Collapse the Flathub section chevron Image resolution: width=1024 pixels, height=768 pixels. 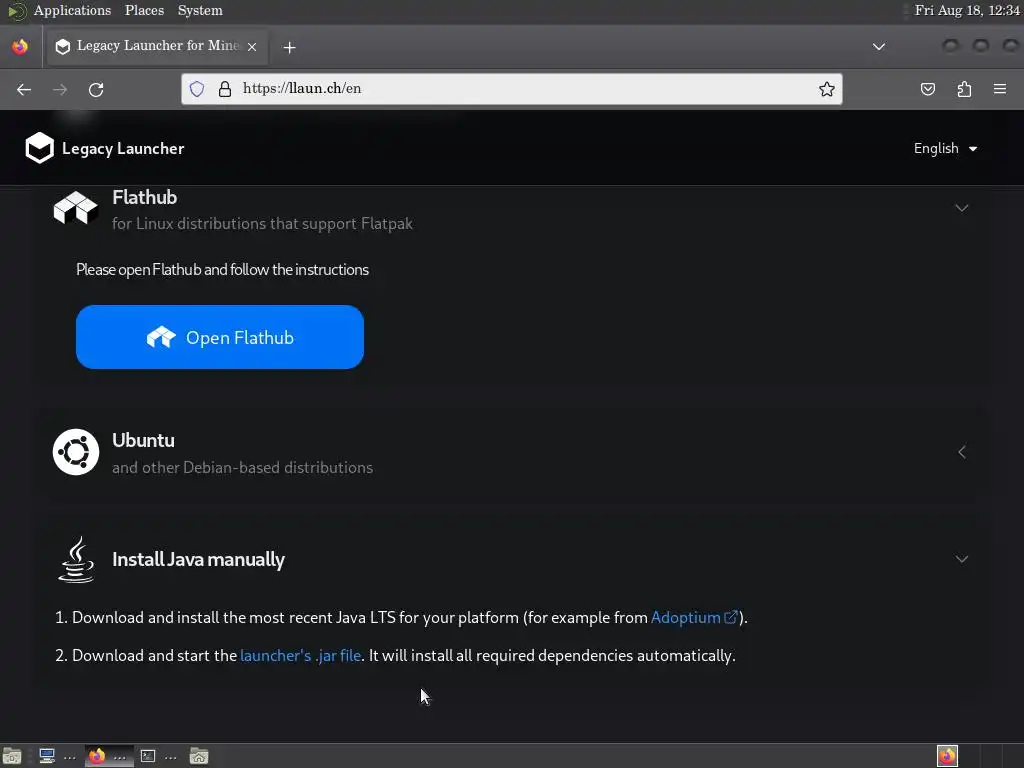pos(961,208)
